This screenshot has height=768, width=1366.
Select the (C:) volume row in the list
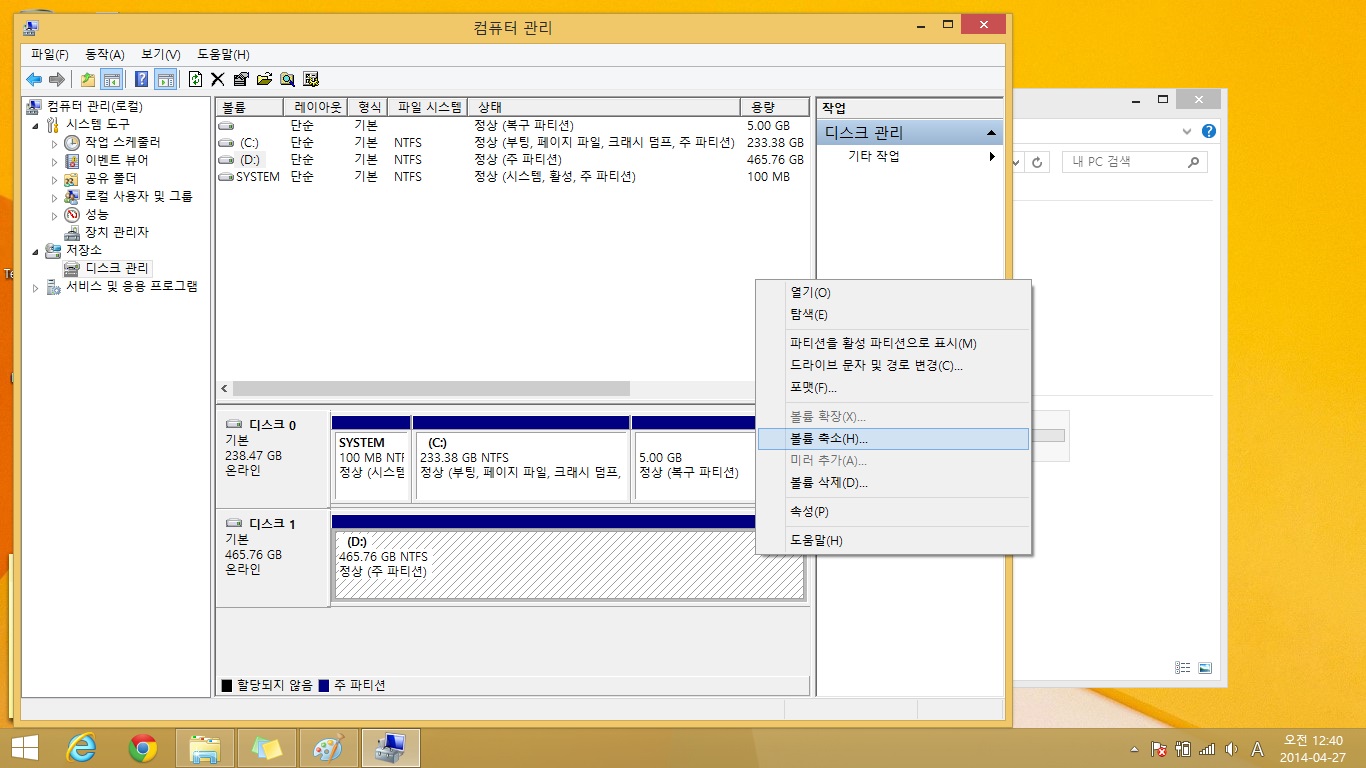point(512,143)
